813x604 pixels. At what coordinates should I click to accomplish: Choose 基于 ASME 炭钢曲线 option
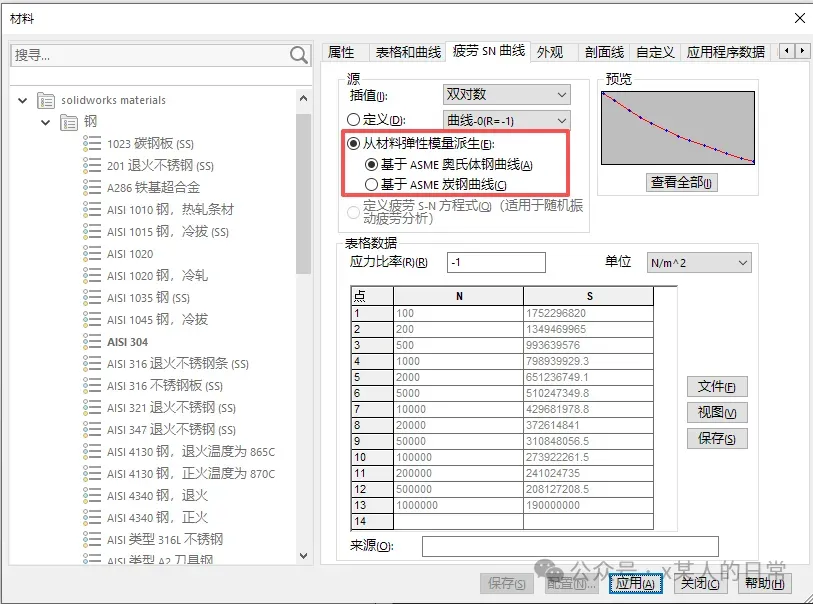click(371, 185)
